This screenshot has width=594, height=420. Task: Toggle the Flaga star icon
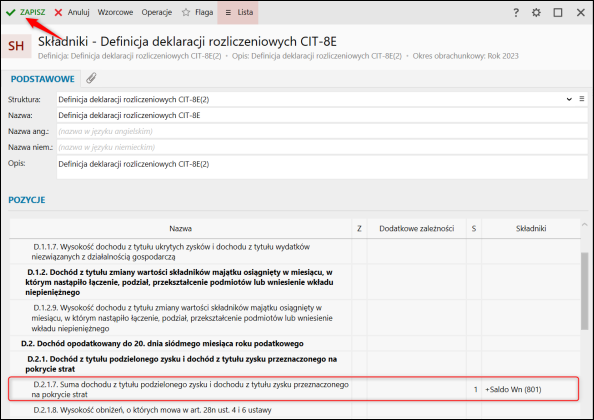pos(186,12)
